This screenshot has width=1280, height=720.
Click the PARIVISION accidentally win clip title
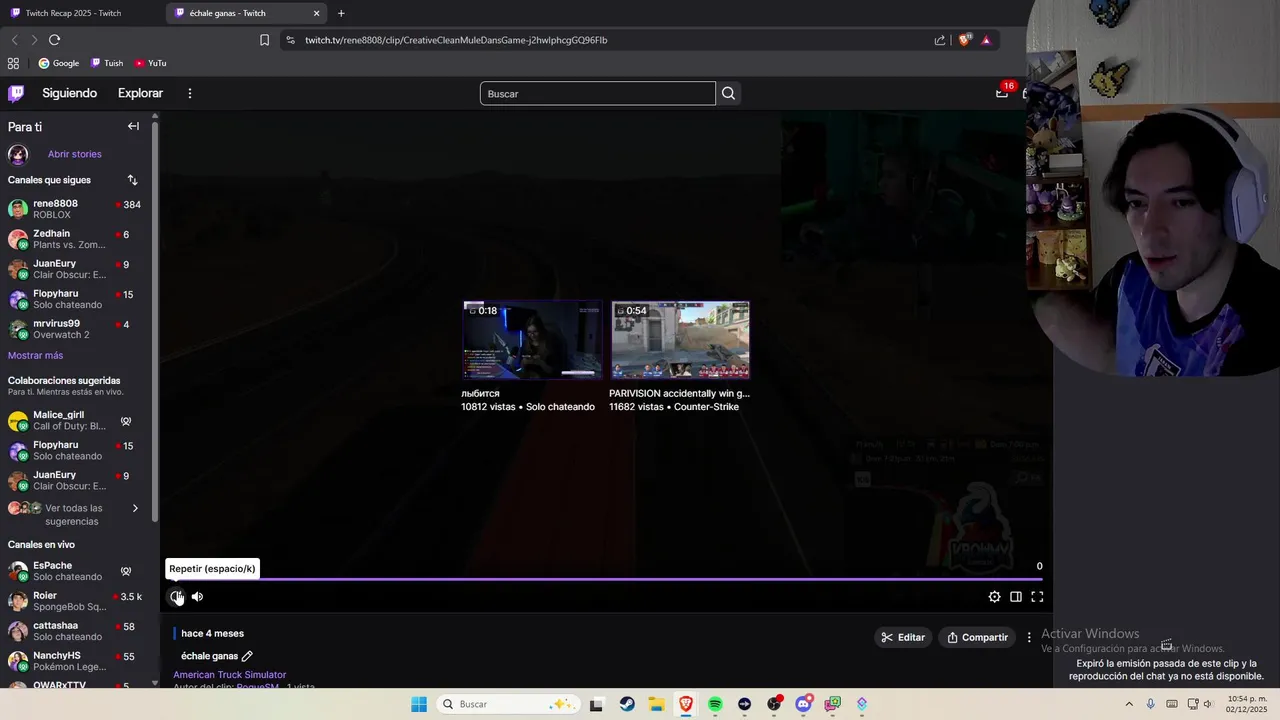pyautogui.click(x=679, y=393)
